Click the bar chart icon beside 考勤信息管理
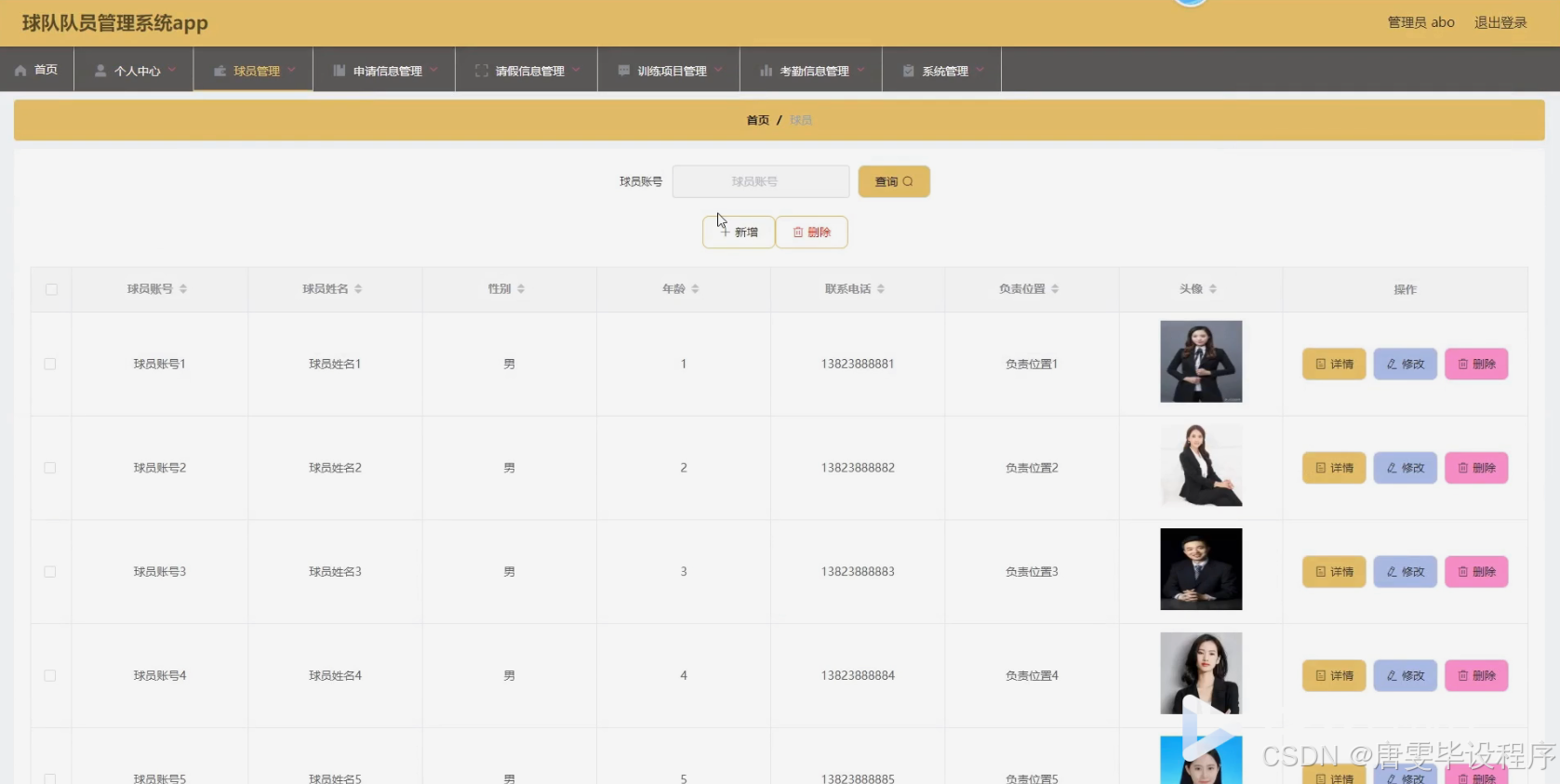This screenshot has height=784, width=1560. point(767,71)
